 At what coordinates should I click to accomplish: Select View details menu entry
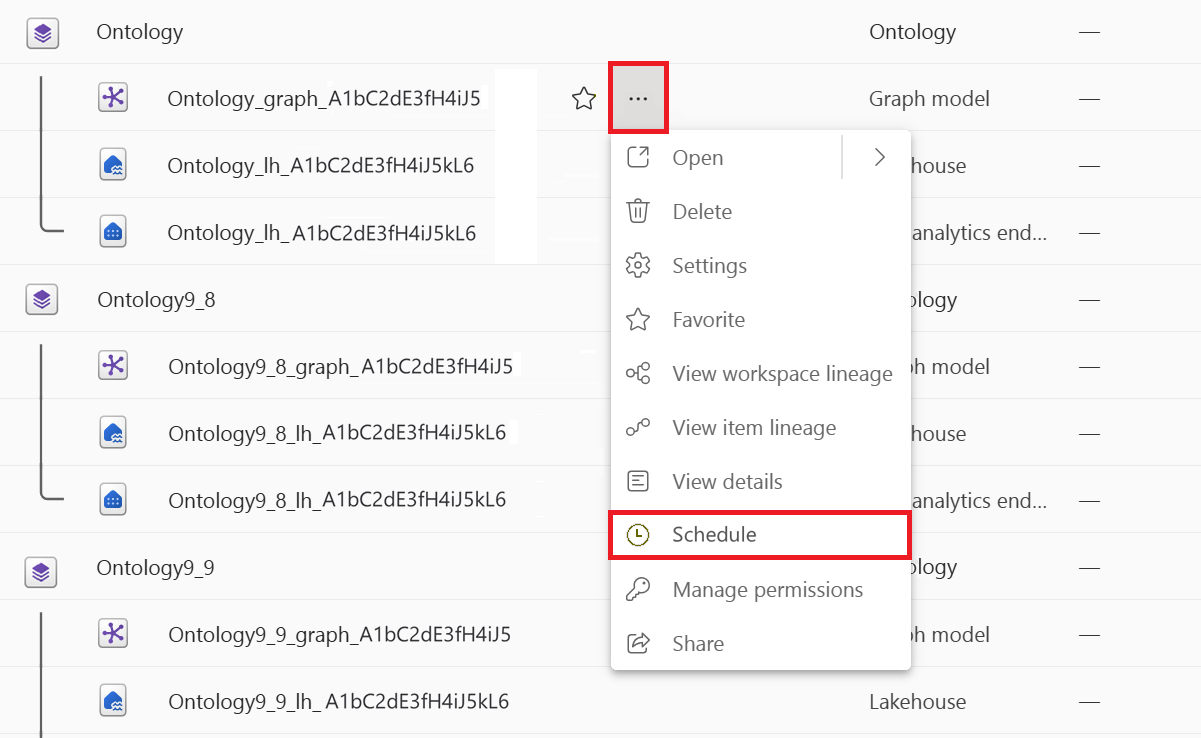point(761,481)
